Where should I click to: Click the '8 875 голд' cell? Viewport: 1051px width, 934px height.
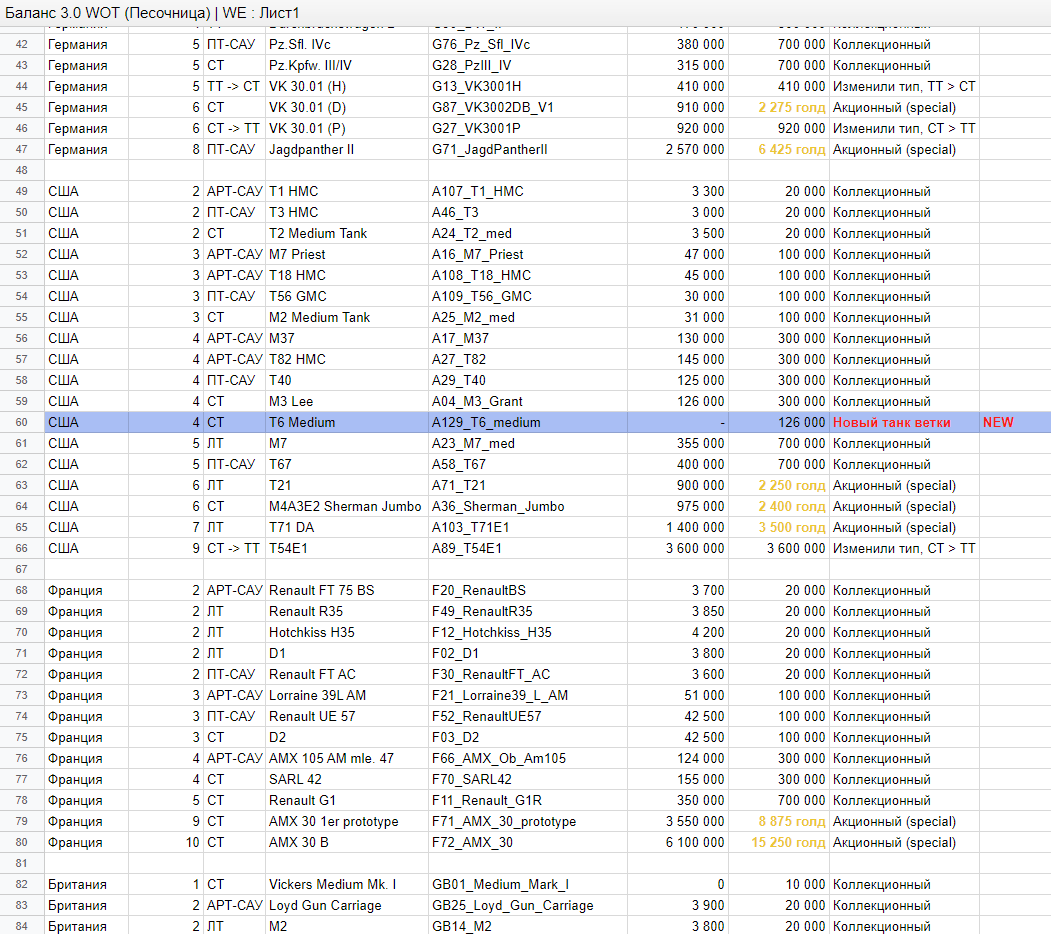(x=778, y=821)
